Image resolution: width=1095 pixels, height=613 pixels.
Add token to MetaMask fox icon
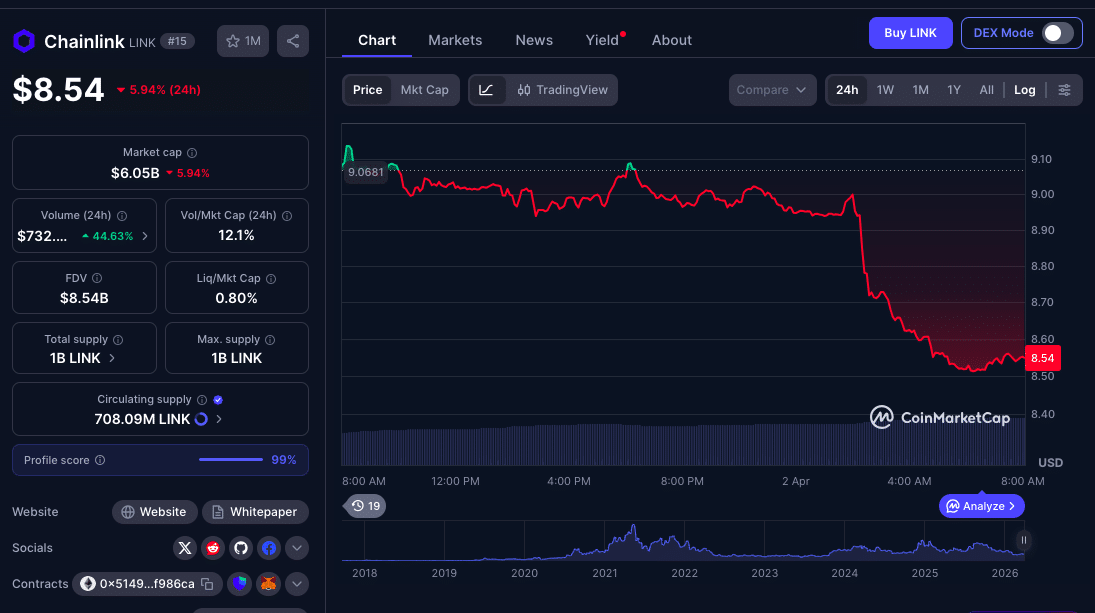tap(268, 583)
